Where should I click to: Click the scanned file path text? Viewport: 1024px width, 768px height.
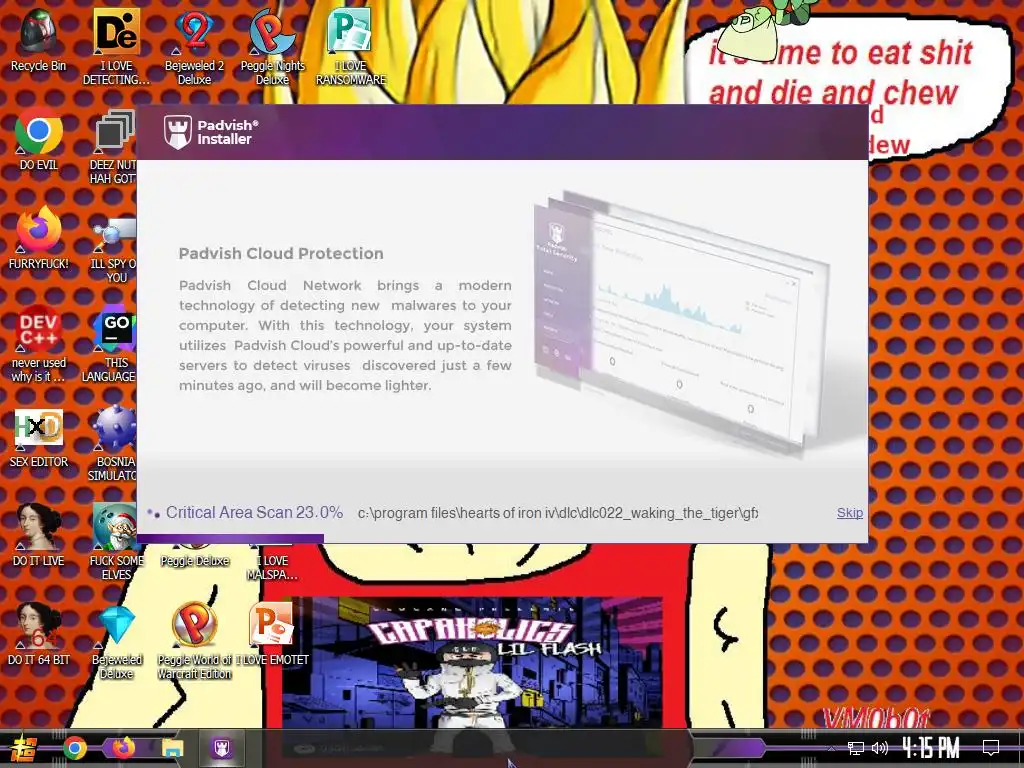pos(558,513)
